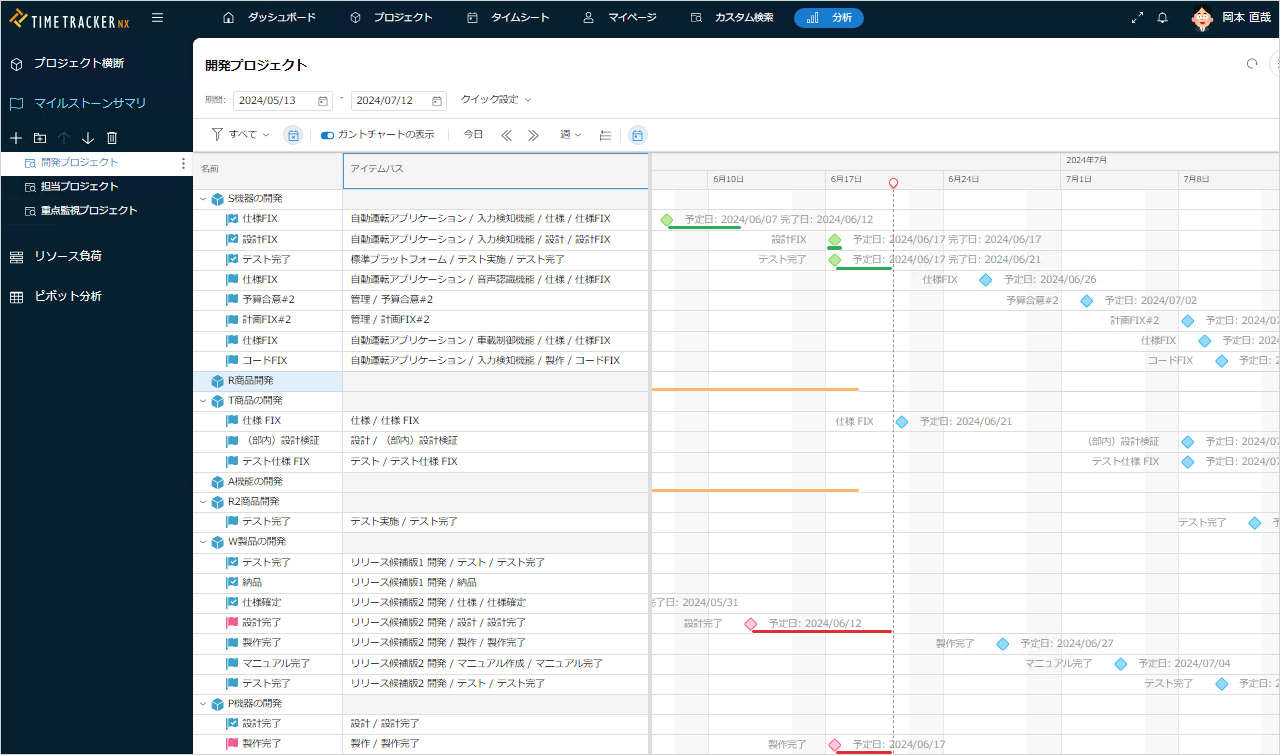Select 重点監視プロジェクト in the sidebar list

pos(88,211)
